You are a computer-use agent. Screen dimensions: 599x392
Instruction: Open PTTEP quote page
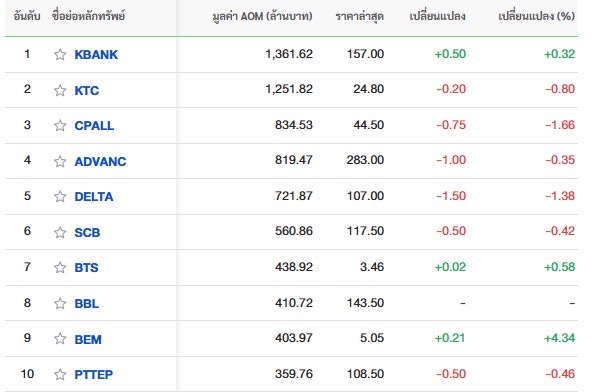(x=94, y=375)
